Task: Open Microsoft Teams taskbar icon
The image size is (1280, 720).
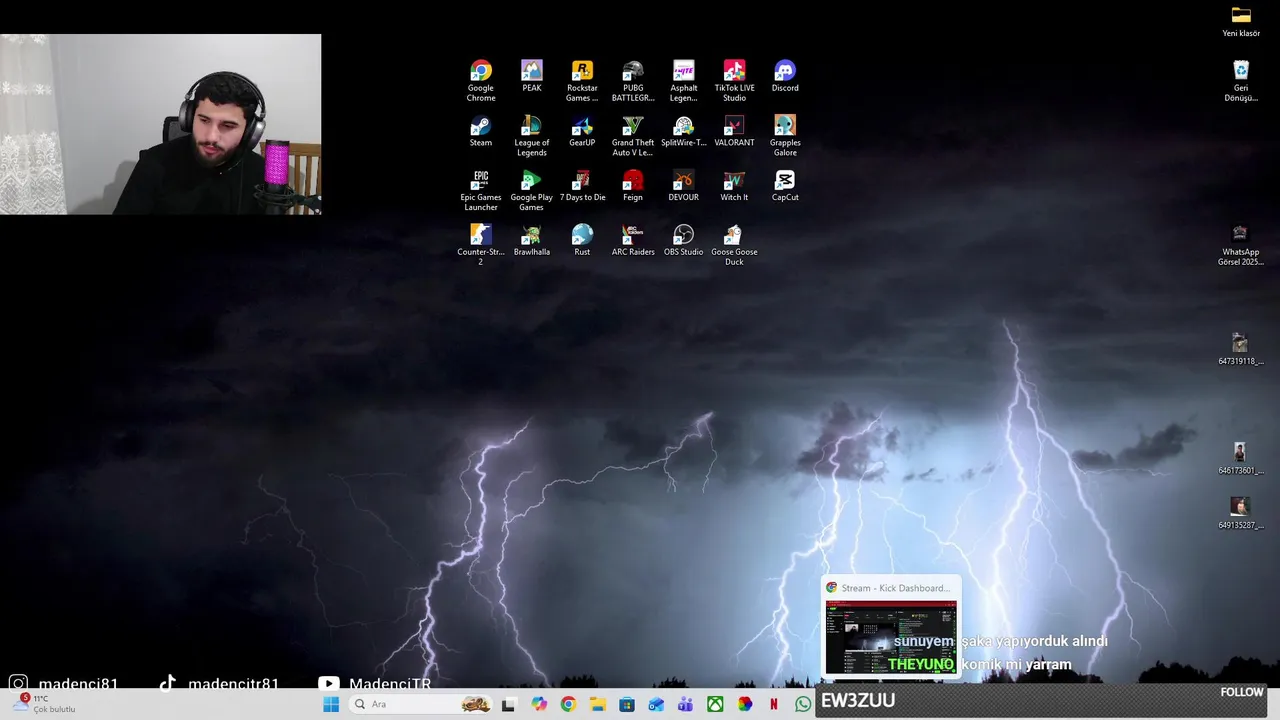Action: 686,704
